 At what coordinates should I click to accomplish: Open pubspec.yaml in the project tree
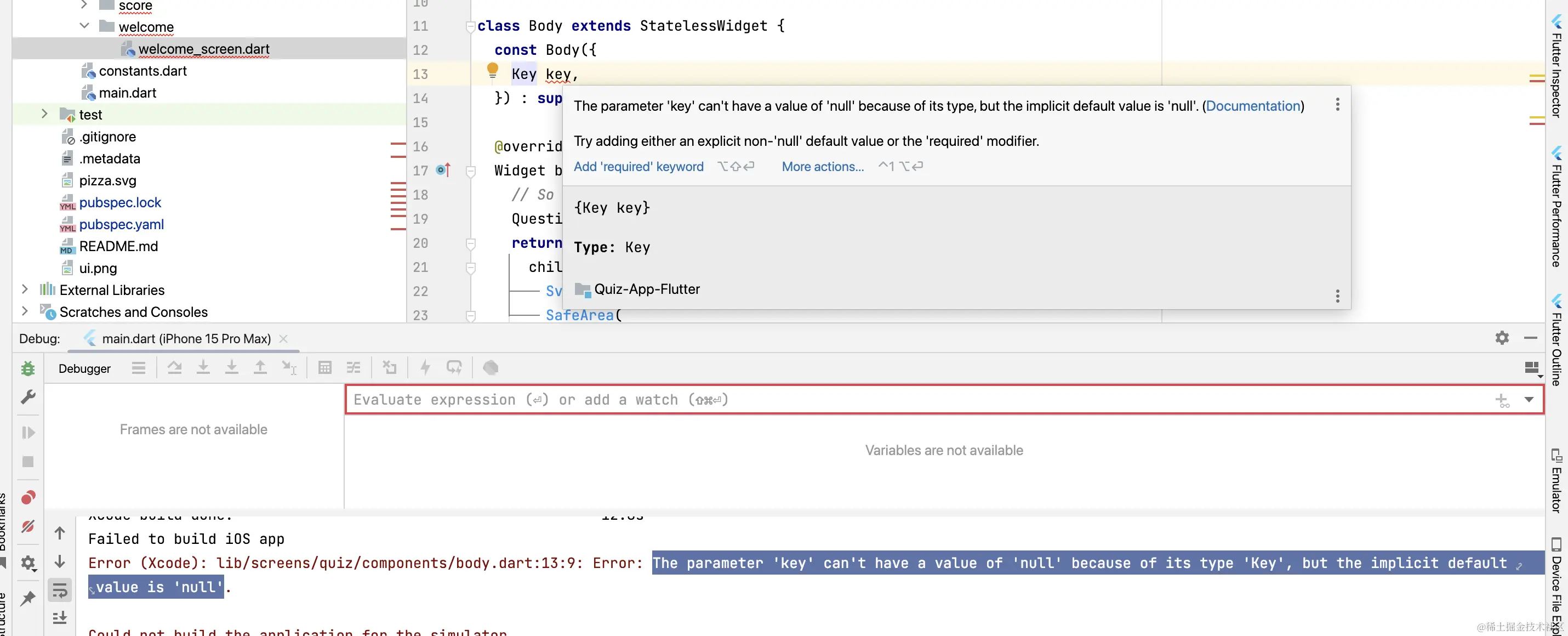point(121,224)
